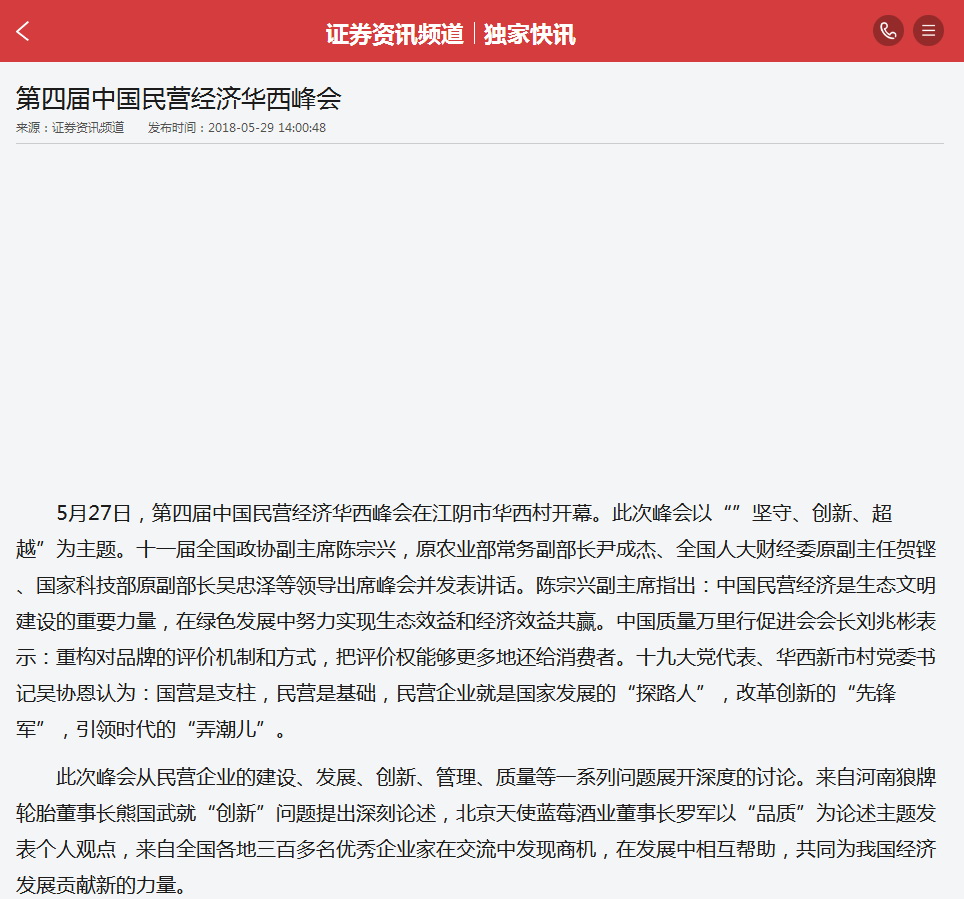Click the paragraph starting with 此次峰会从民营企业
This screenshot has width=964, height=899.
pyautogui.click(x=476, y=831)
